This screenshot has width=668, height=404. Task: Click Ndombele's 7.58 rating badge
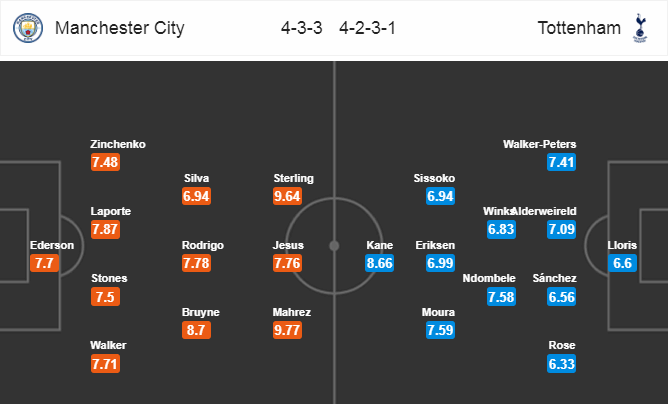(501, 297)
